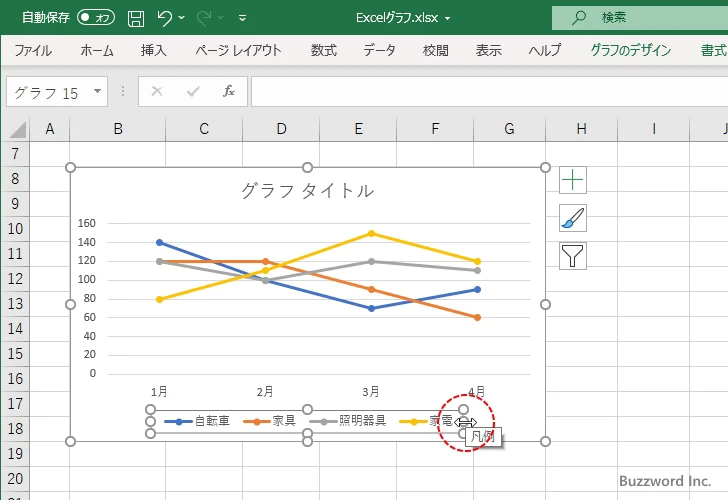This screenshot has height=500, width=728.
Task: Click the Undo arrow icon
Action: [x=165, y=17]
